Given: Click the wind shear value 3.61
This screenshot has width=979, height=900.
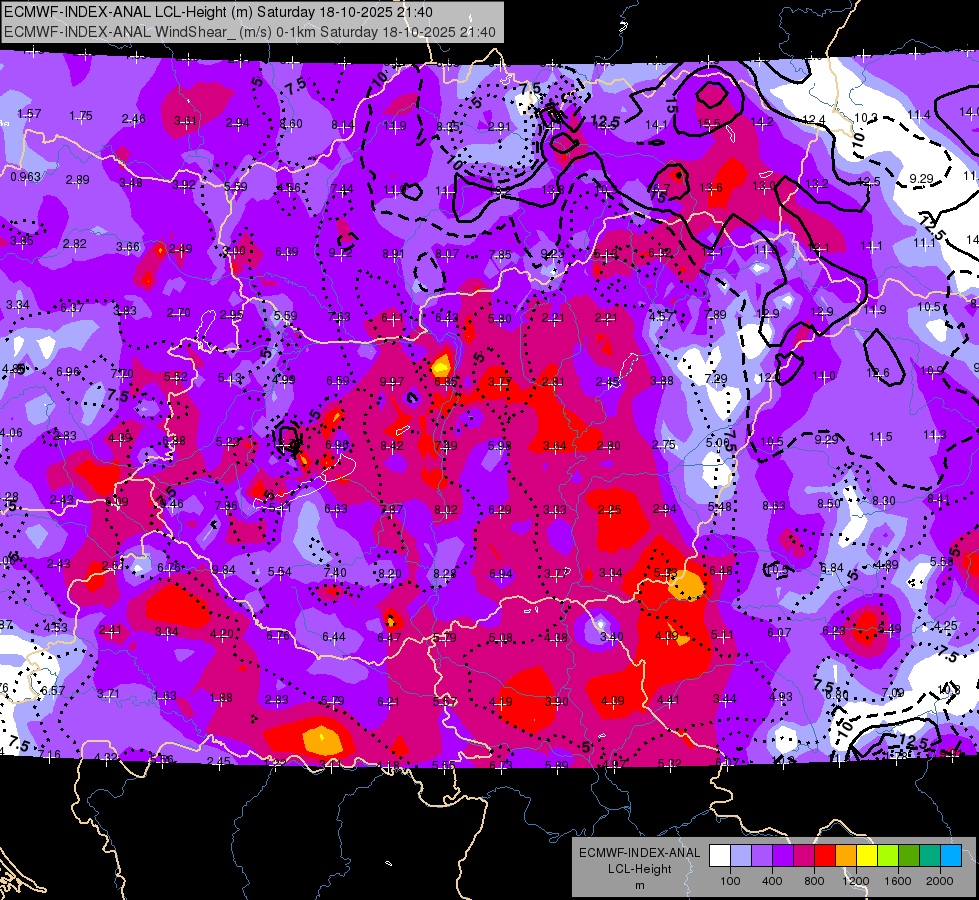Looking at the screenshot, I should click(185, 121).
